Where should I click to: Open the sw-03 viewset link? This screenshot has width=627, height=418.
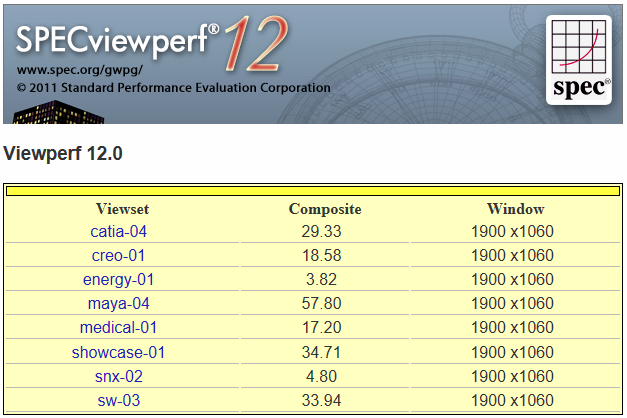tap(118, 400)
